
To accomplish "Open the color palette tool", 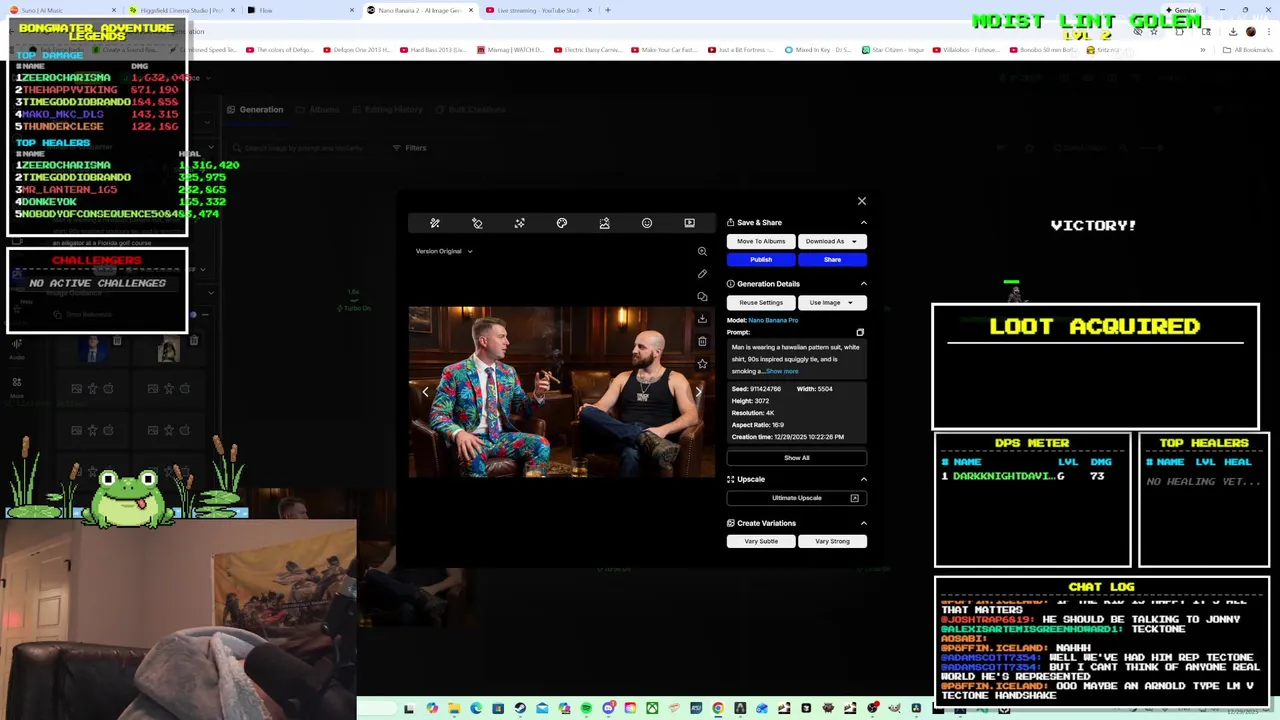I will coord(562,223).
